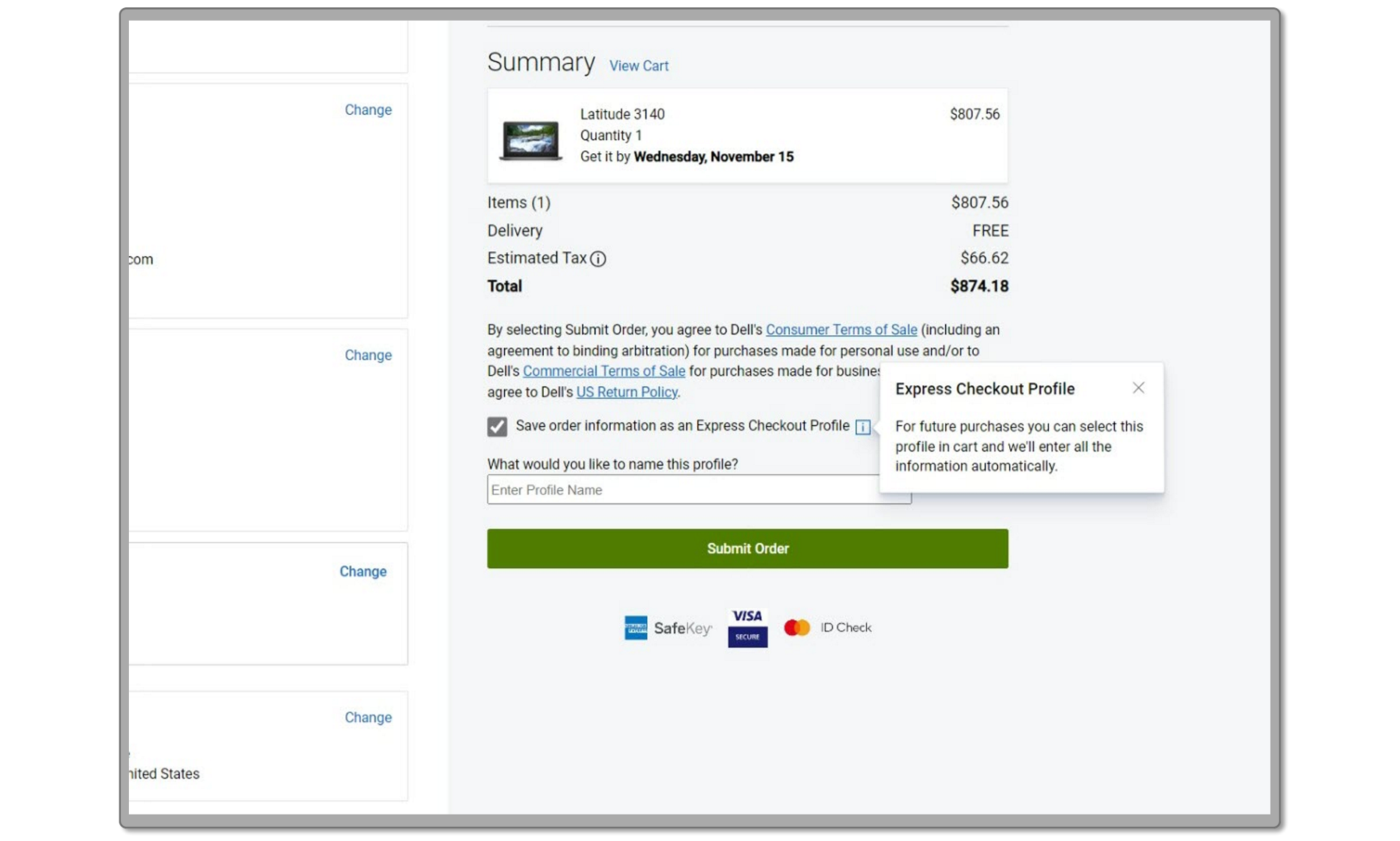Screen dimensions: 1400x841
Task: Open the View Cart link
Action: (x=638, y=66)
